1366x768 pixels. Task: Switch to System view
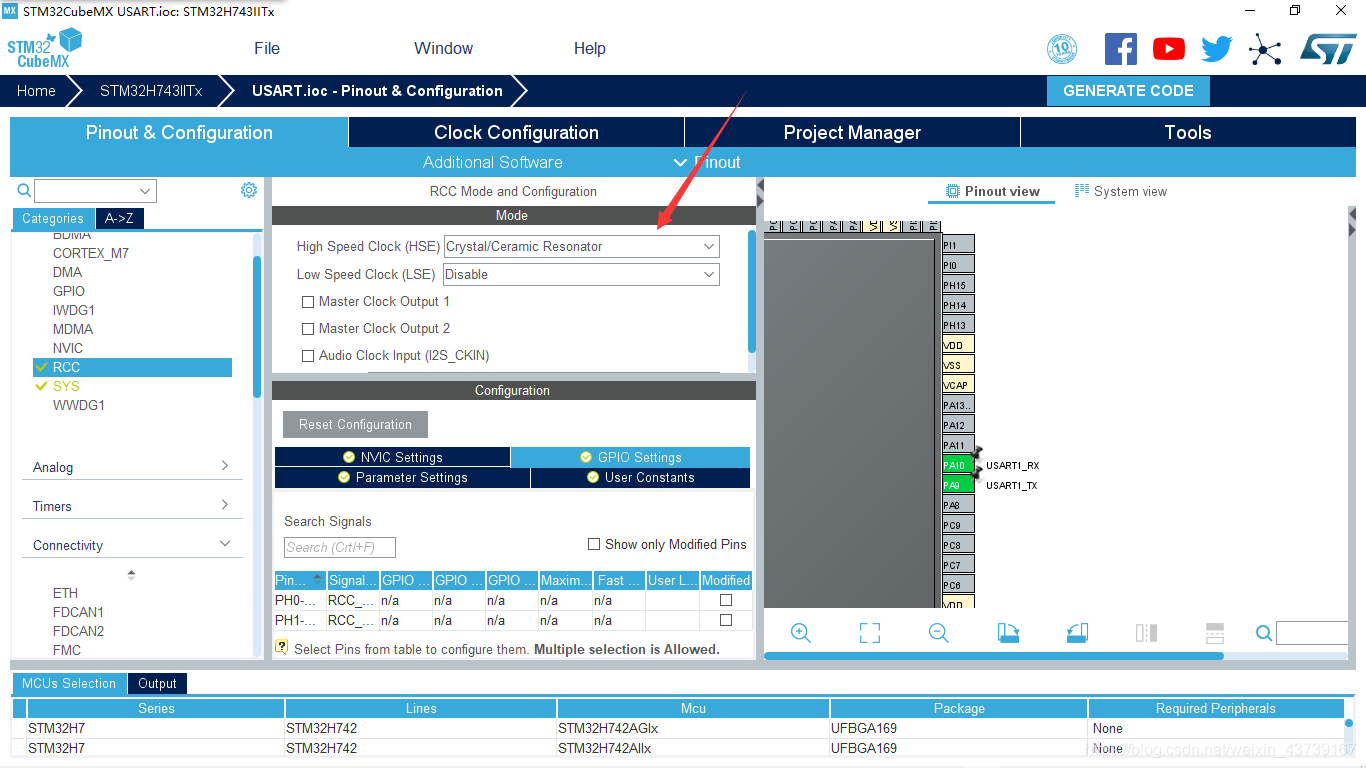click(1121, 191)
